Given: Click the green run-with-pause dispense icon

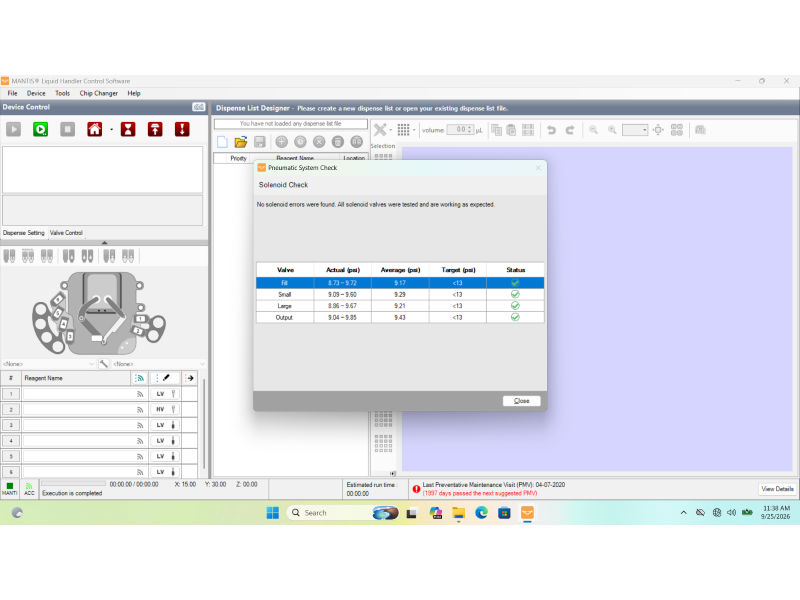Looking at the screenshot, I should point(40,130).
